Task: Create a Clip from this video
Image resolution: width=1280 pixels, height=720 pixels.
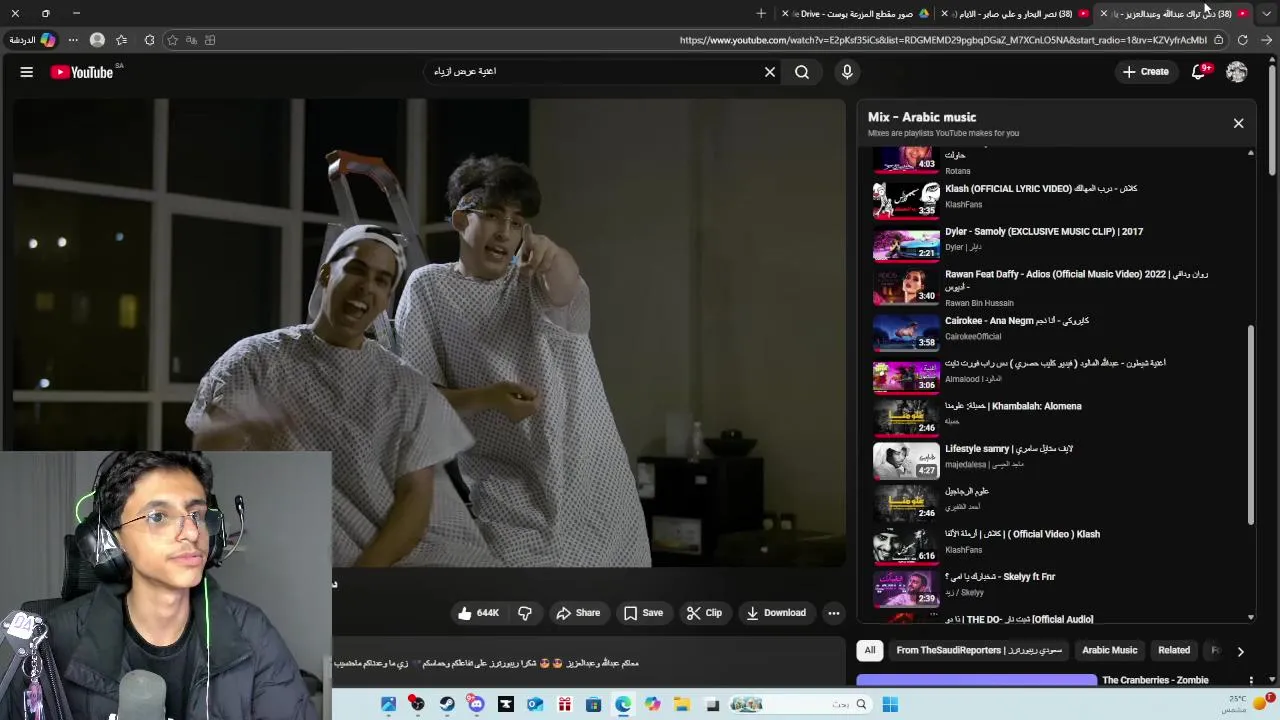Action: tap(704, 613)
